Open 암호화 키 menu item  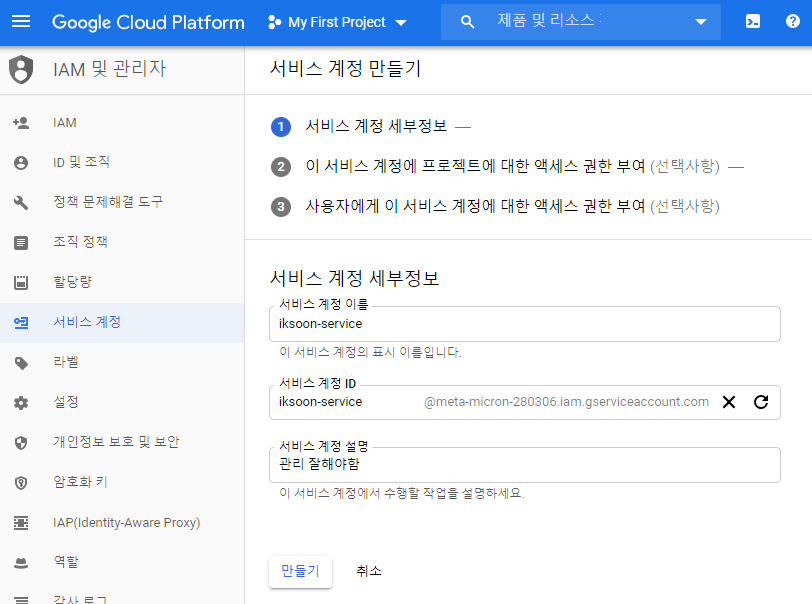point(122,482)
